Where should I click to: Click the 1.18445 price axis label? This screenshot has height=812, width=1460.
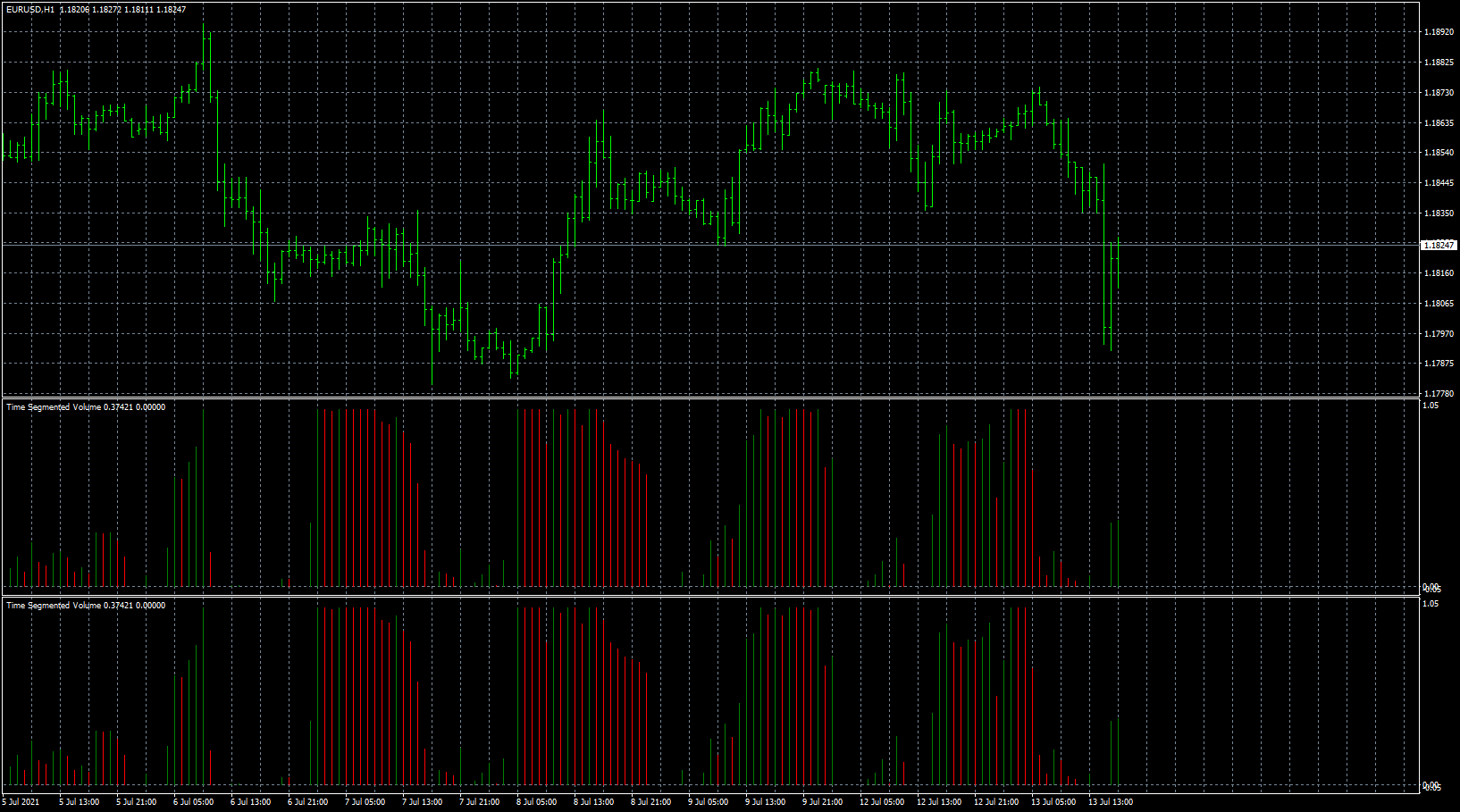[x=1438, y=183]
